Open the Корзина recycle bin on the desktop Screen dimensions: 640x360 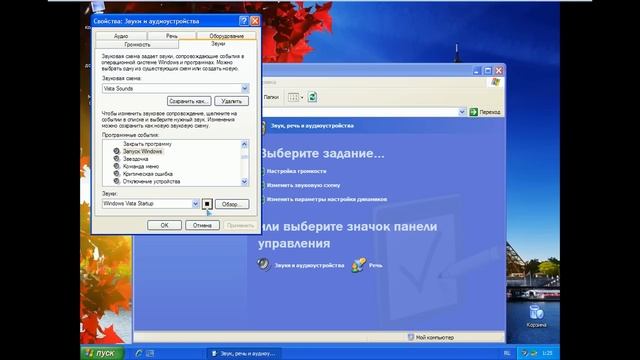click(x=536, y=316)
